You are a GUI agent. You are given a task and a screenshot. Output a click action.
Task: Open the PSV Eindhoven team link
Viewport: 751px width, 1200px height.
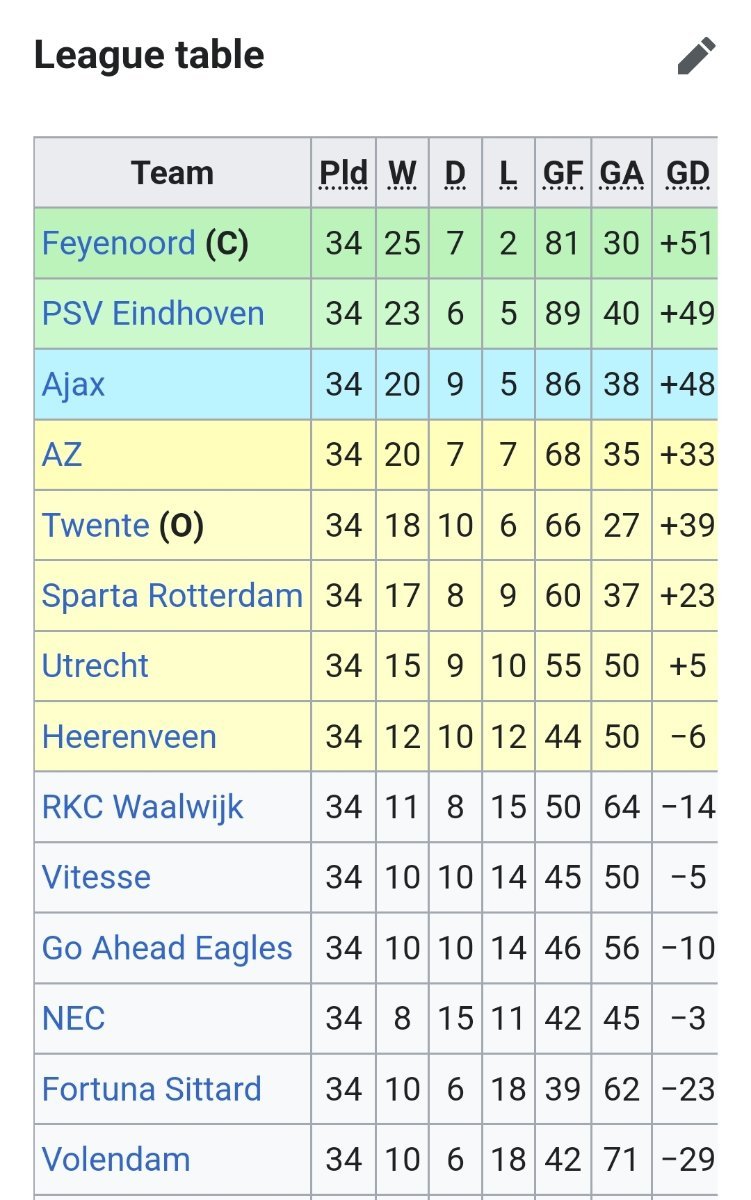tap(153, 313)
